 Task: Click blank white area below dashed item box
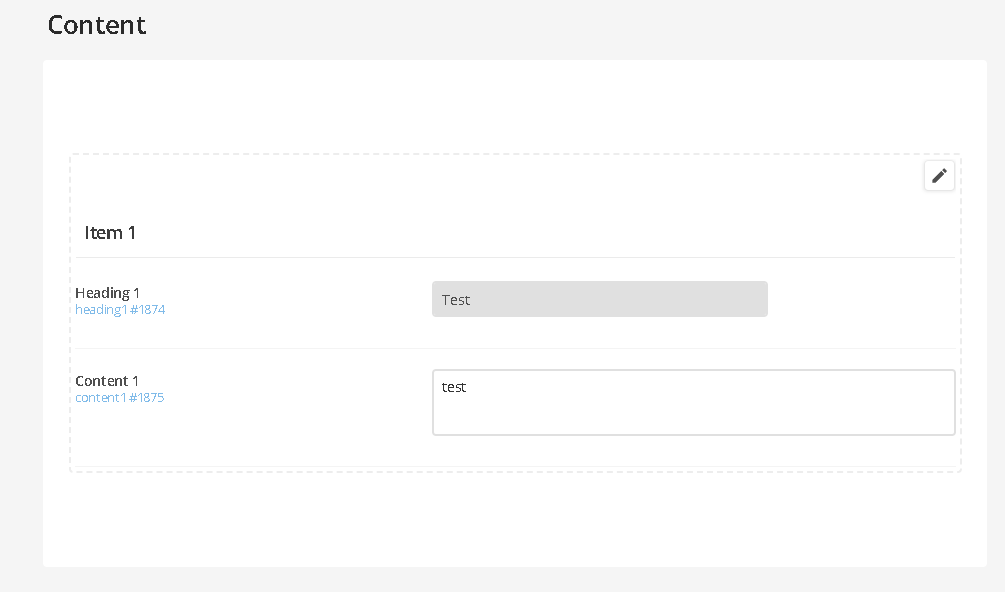(x=515, y=519)
